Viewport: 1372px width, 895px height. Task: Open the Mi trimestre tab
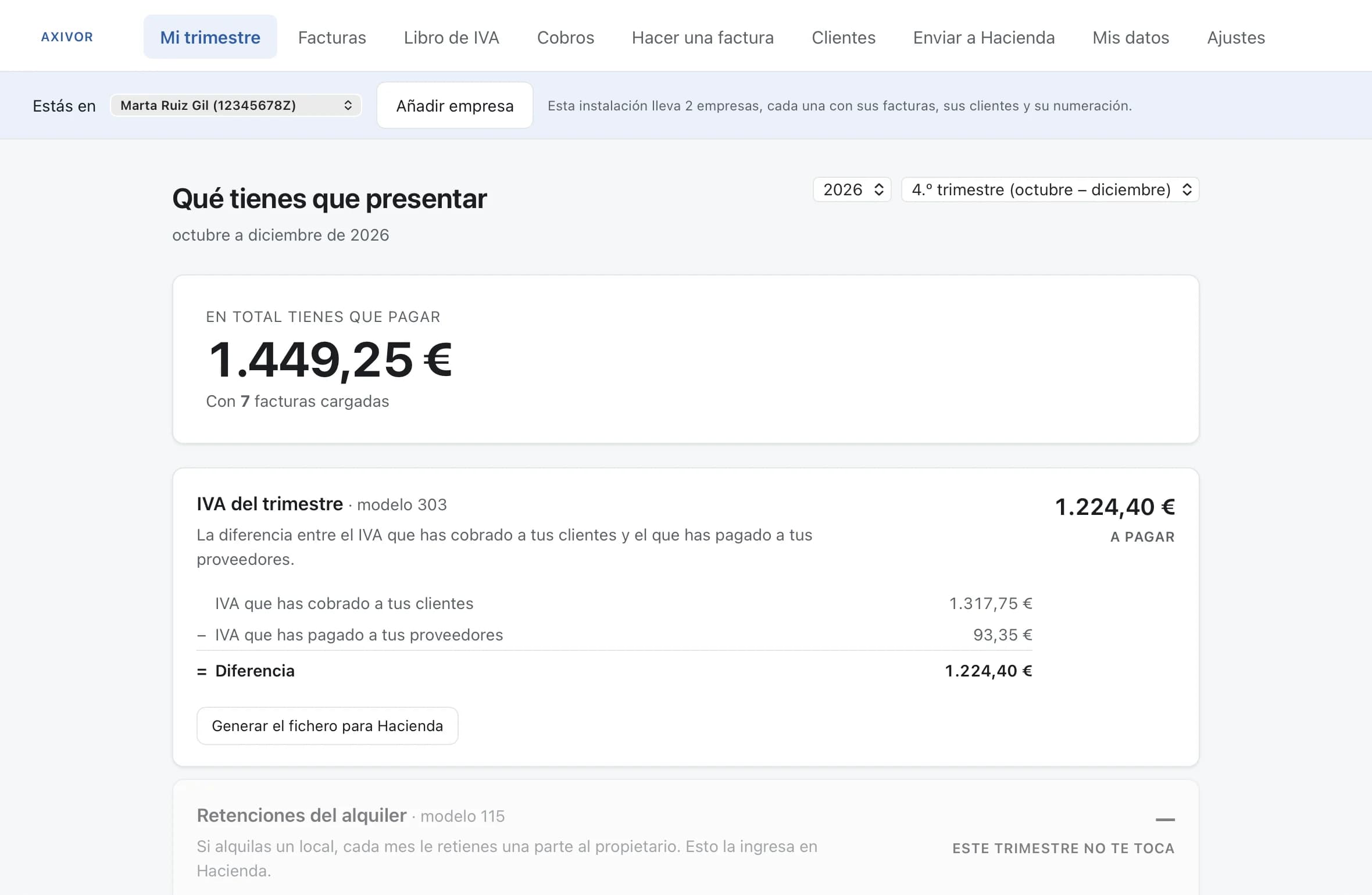(210, 37)
